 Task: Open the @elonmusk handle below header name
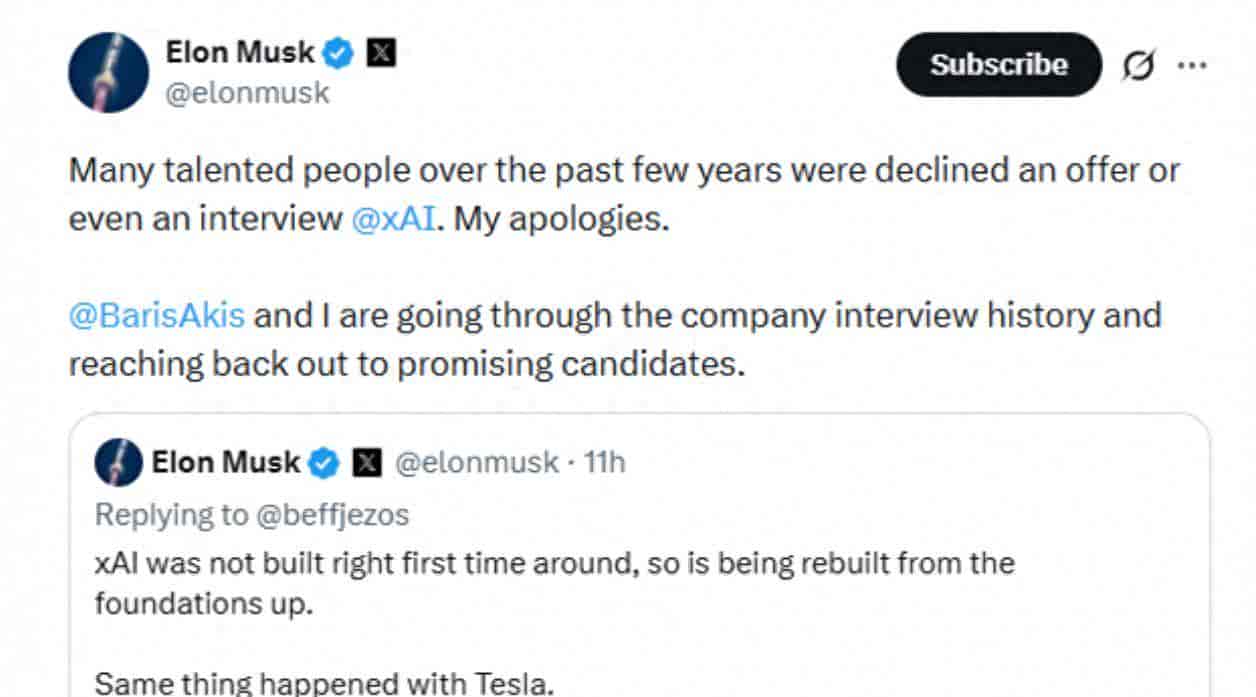(x=248, y=93)
